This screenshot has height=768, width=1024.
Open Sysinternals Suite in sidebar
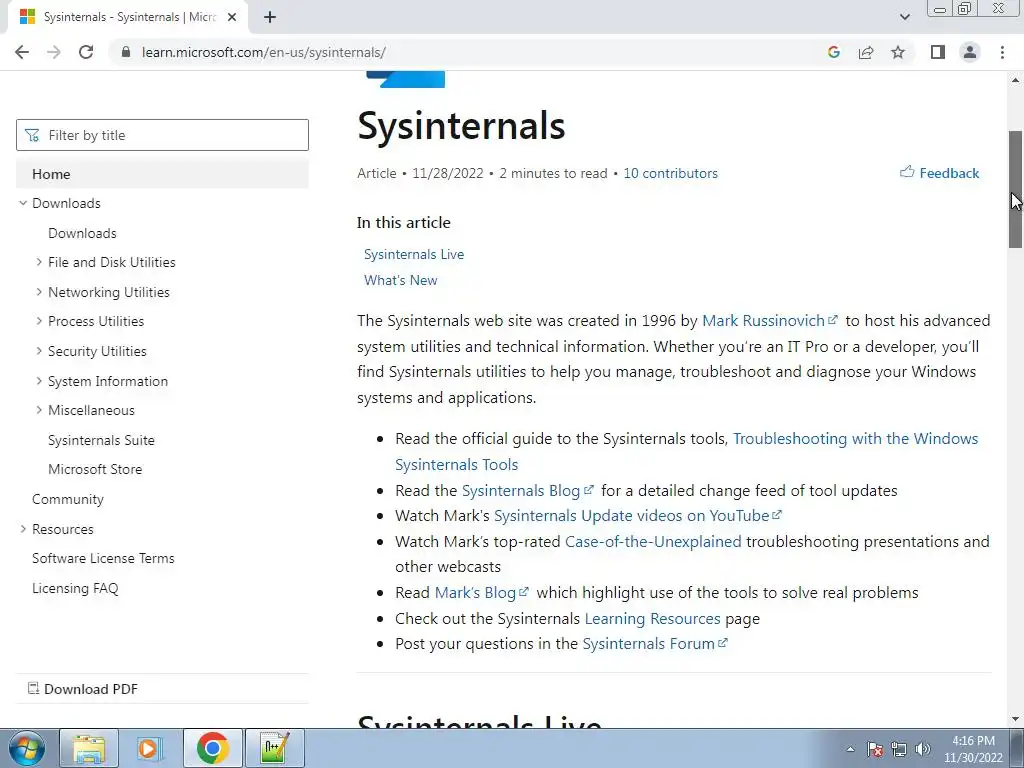pyautogui.click(x=101, y=440)
